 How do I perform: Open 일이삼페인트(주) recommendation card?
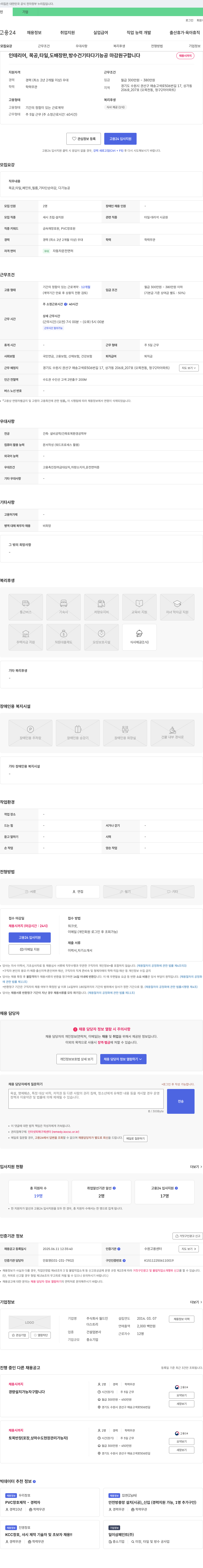153,1535
